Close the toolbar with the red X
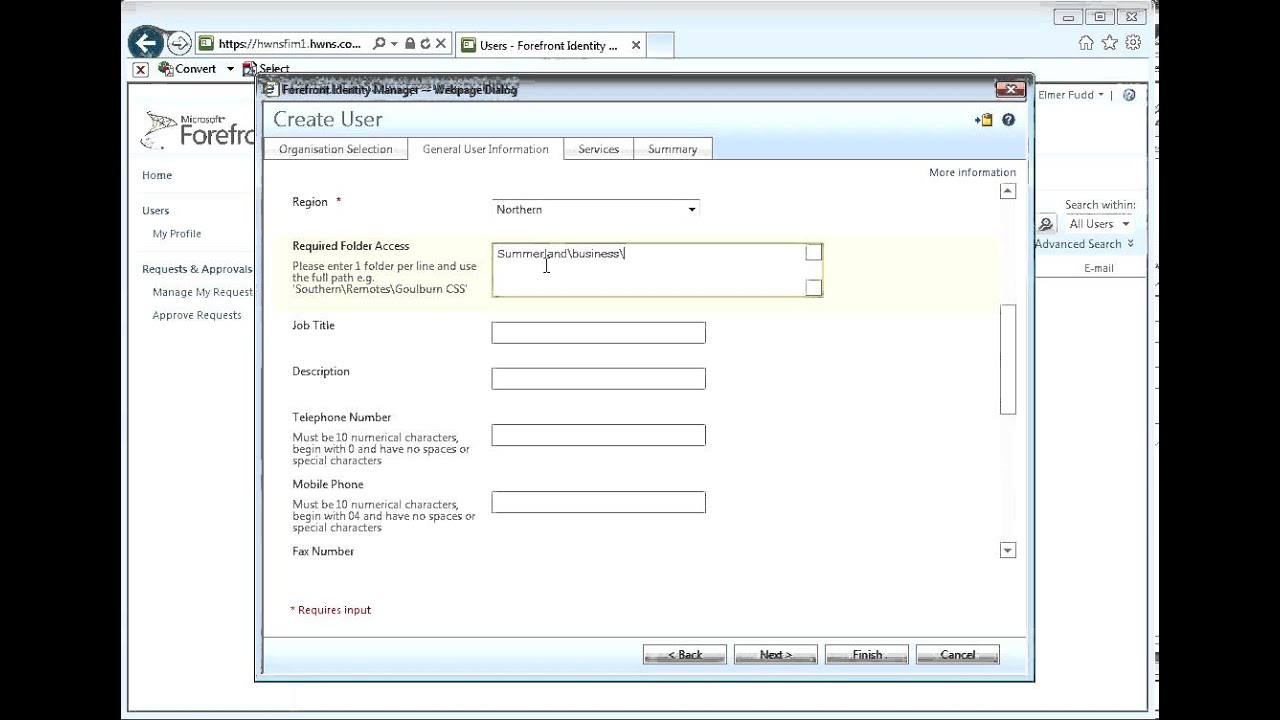Viewport: 1280px width, 720px height. (140, 69)
